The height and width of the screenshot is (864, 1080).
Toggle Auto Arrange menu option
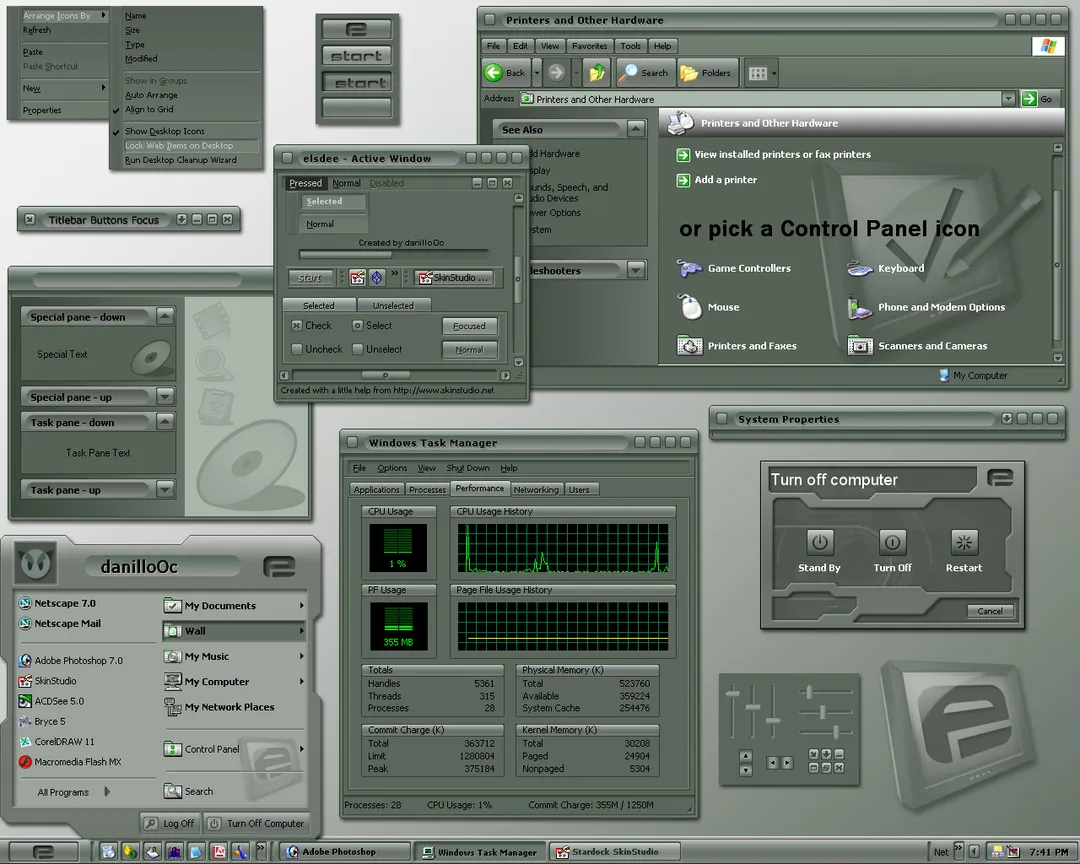pyautogui.click(x=152, y=95)
